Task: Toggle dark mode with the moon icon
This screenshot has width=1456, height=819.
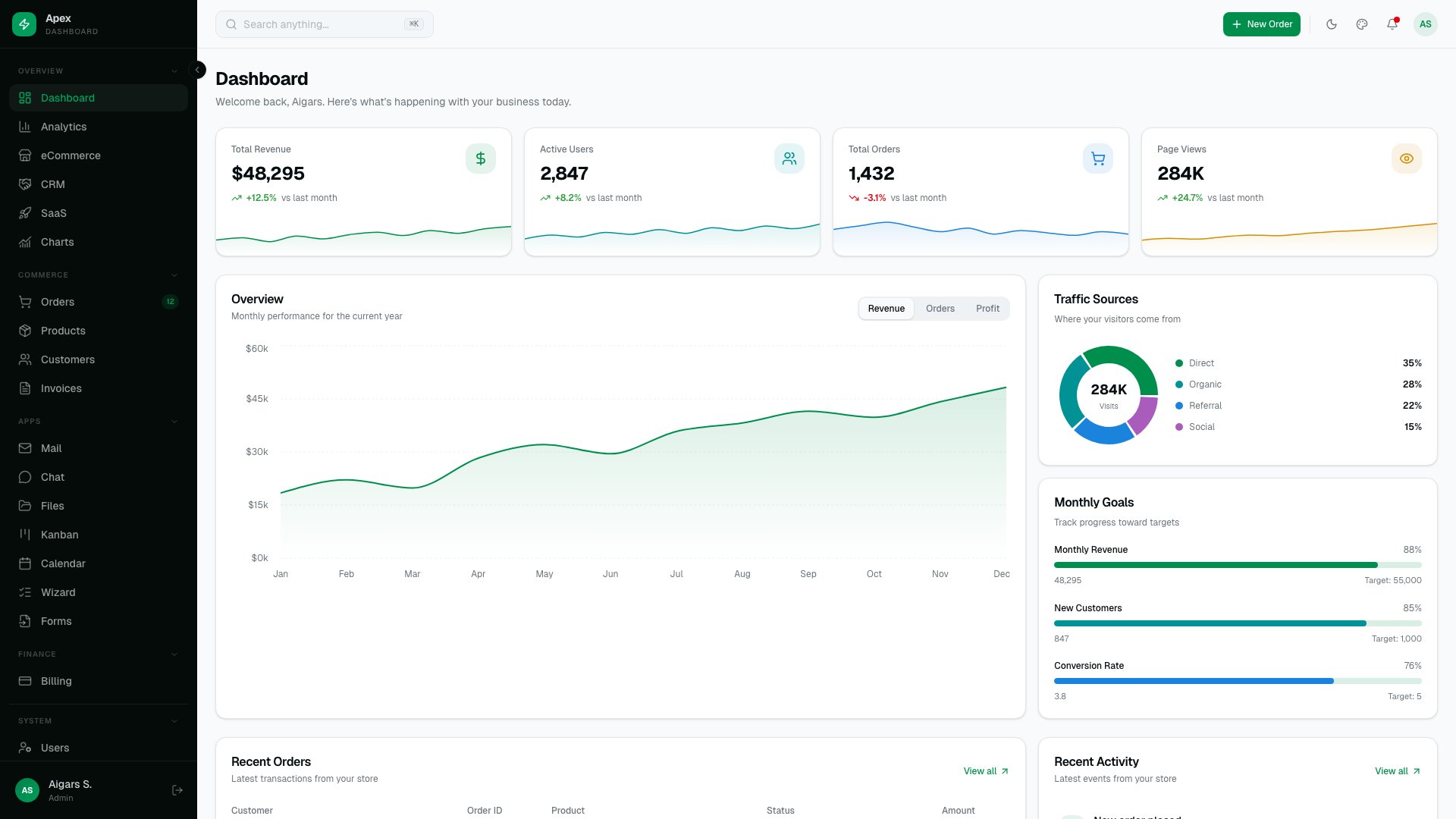Action: coord(1331,24)
